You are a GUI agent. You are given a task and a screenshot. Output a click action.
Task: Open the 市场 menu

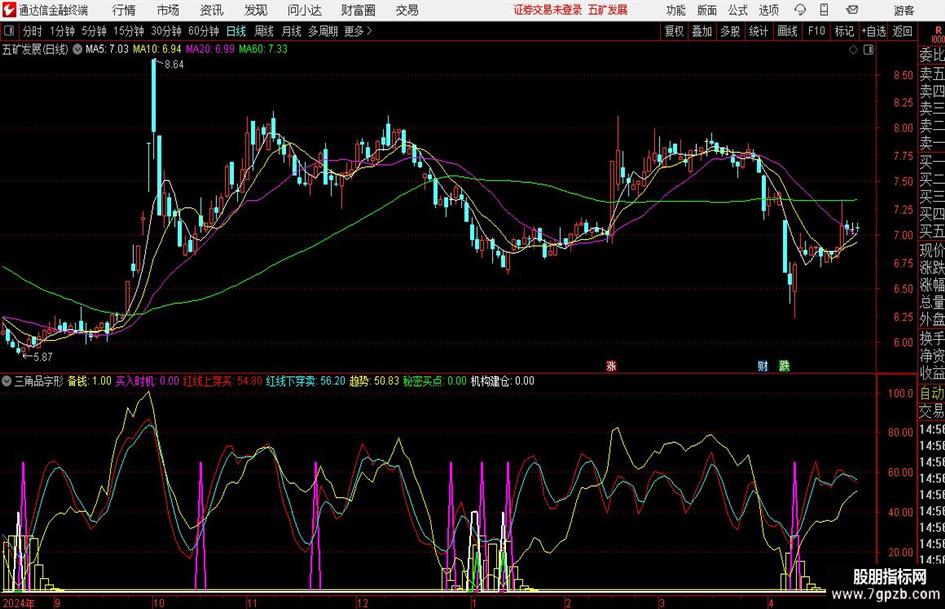[x=168, y=10]
